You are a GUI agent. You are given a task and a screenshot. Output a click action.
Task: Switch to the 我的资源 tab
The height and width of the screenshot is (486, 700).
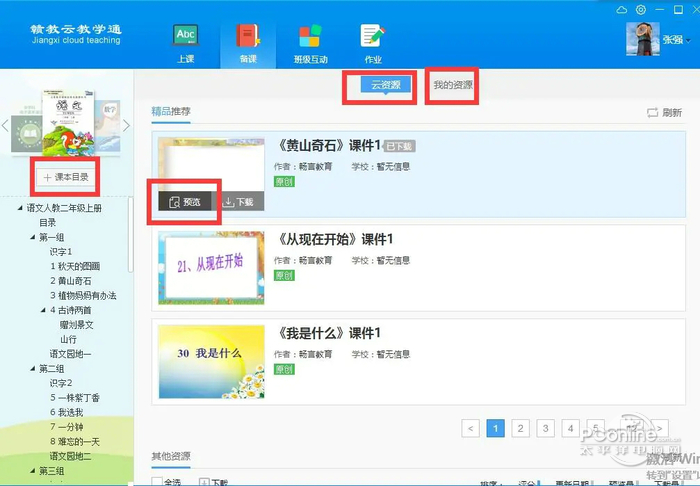453,85
